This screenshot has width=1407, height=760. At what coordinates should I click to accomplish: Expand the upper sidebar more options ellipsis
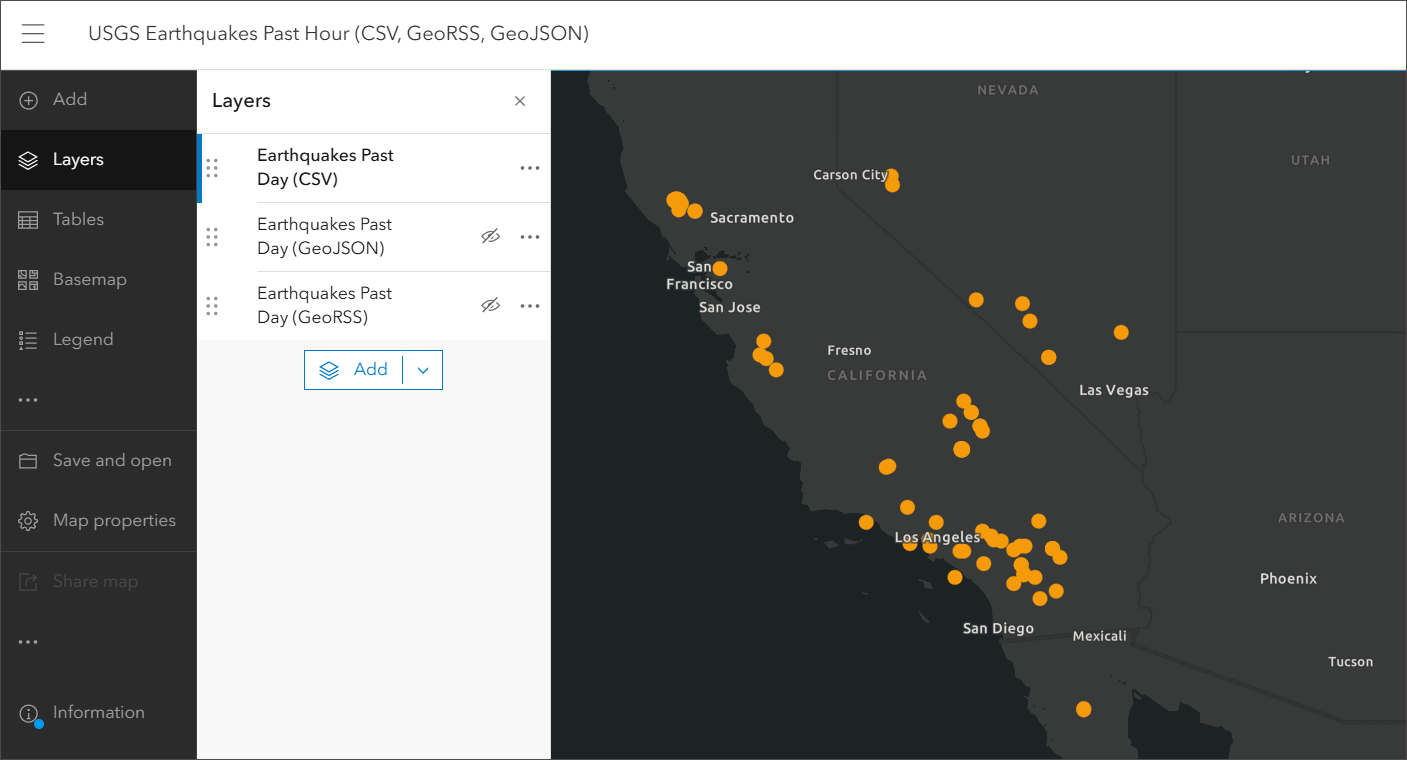[29, 400]
